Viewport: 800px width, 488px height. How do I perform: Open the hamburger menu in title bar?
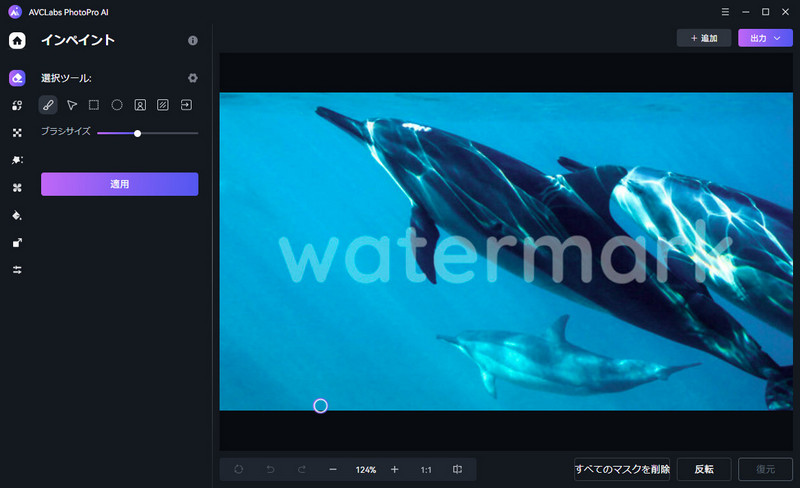click(725, 11)
